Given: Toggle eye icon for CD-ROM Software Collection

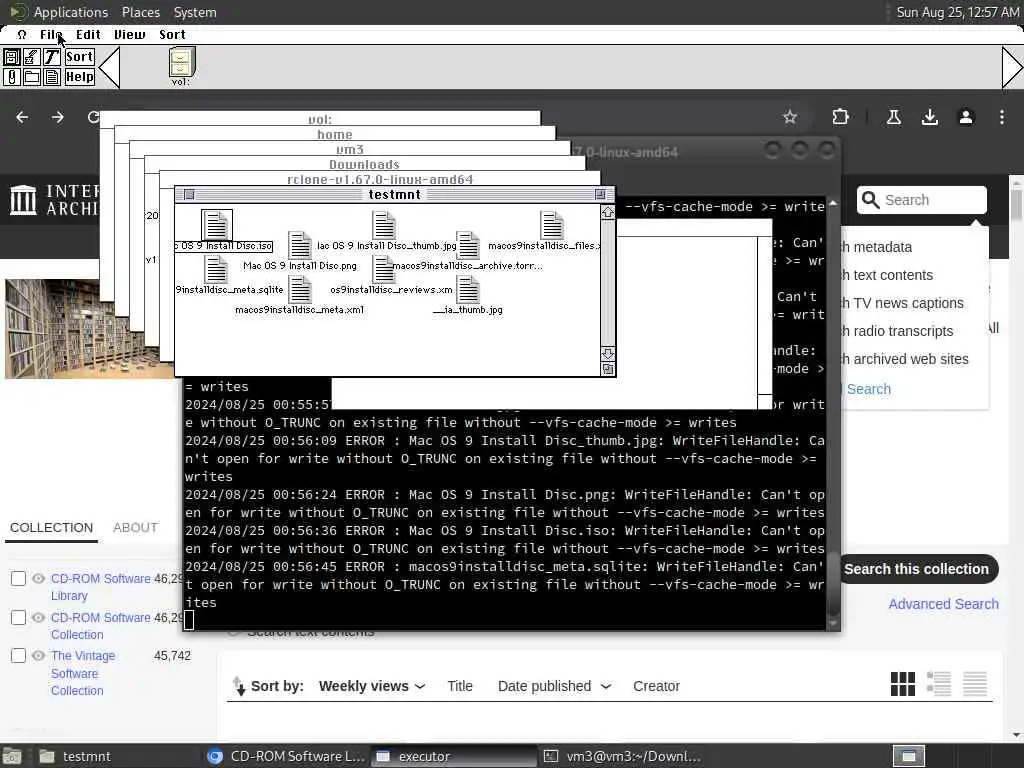Looking at the screenshot, I should click(39, 618).
